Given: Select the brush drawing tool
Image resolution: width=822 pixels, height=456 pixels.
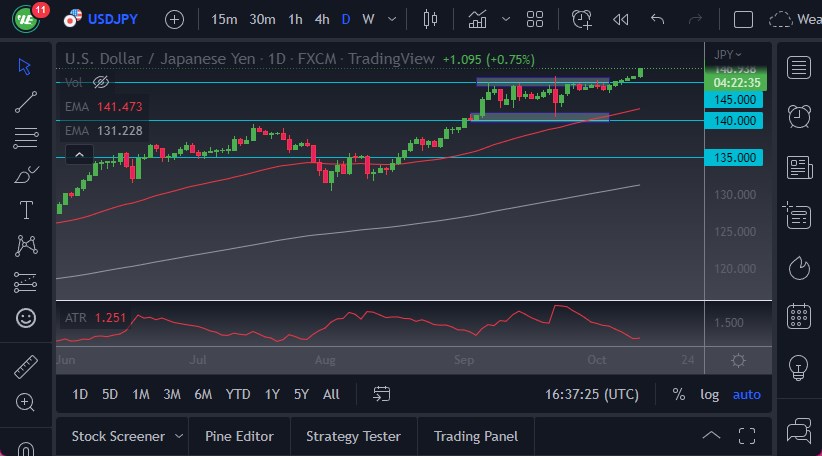Looking at the screenshot, I should [x=26, y=174].
